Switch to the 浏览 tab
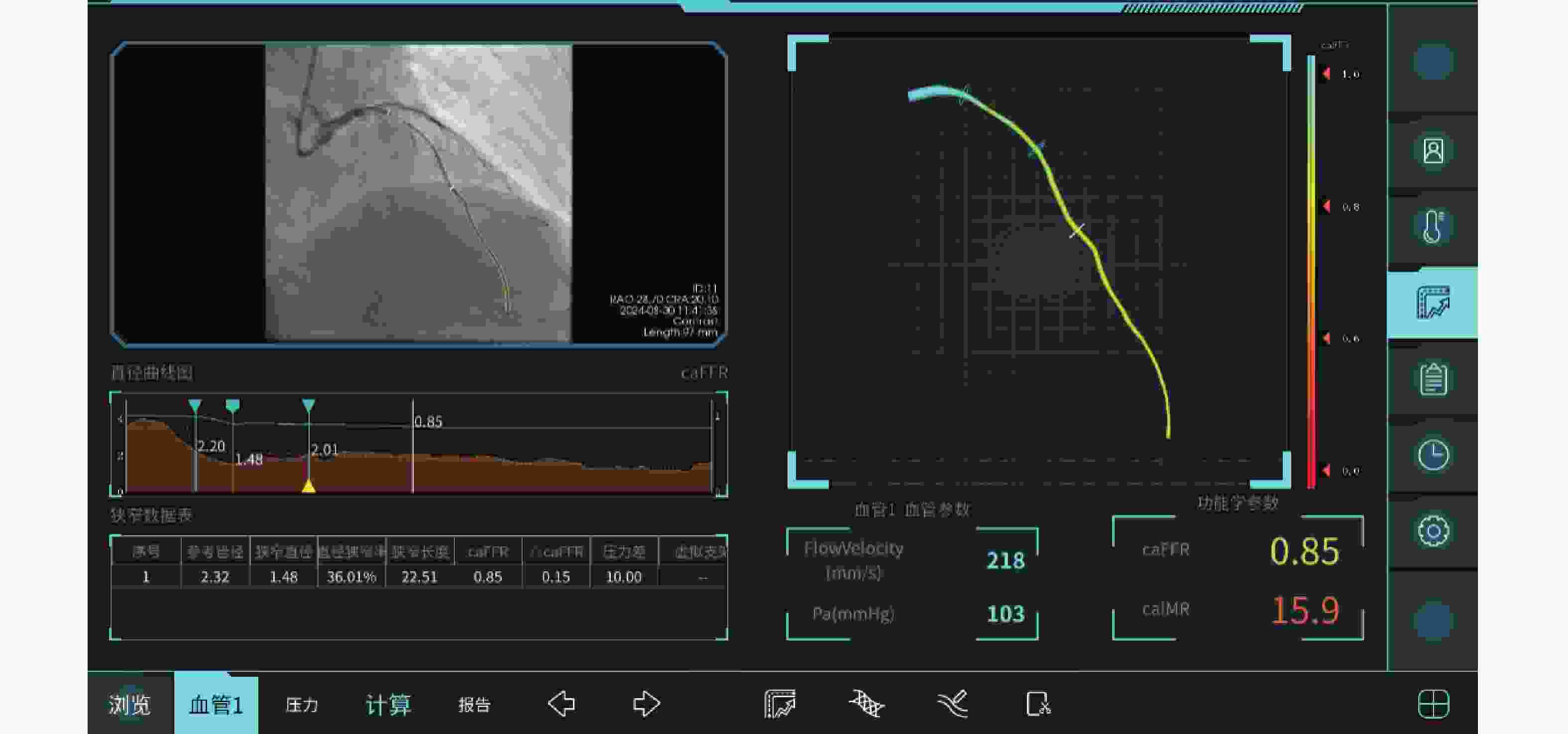1568x734 pixels. pyautogui.click(x=129, y=705)
